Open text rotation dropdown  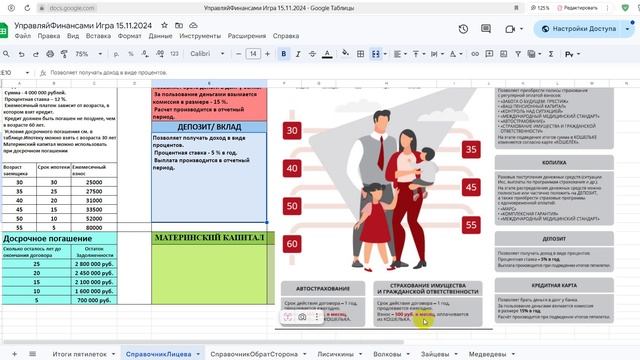point(456,54)
